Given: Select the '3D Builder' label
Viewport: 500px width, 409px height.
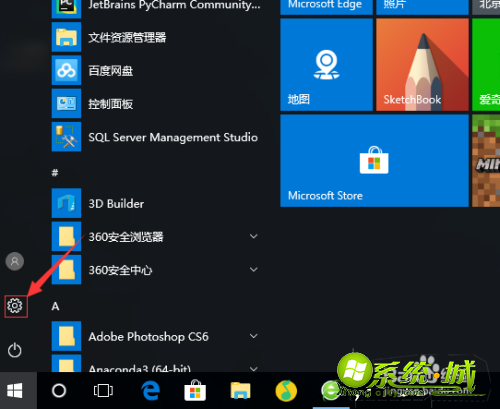Looking at the screenshot, I should [116, 204].
